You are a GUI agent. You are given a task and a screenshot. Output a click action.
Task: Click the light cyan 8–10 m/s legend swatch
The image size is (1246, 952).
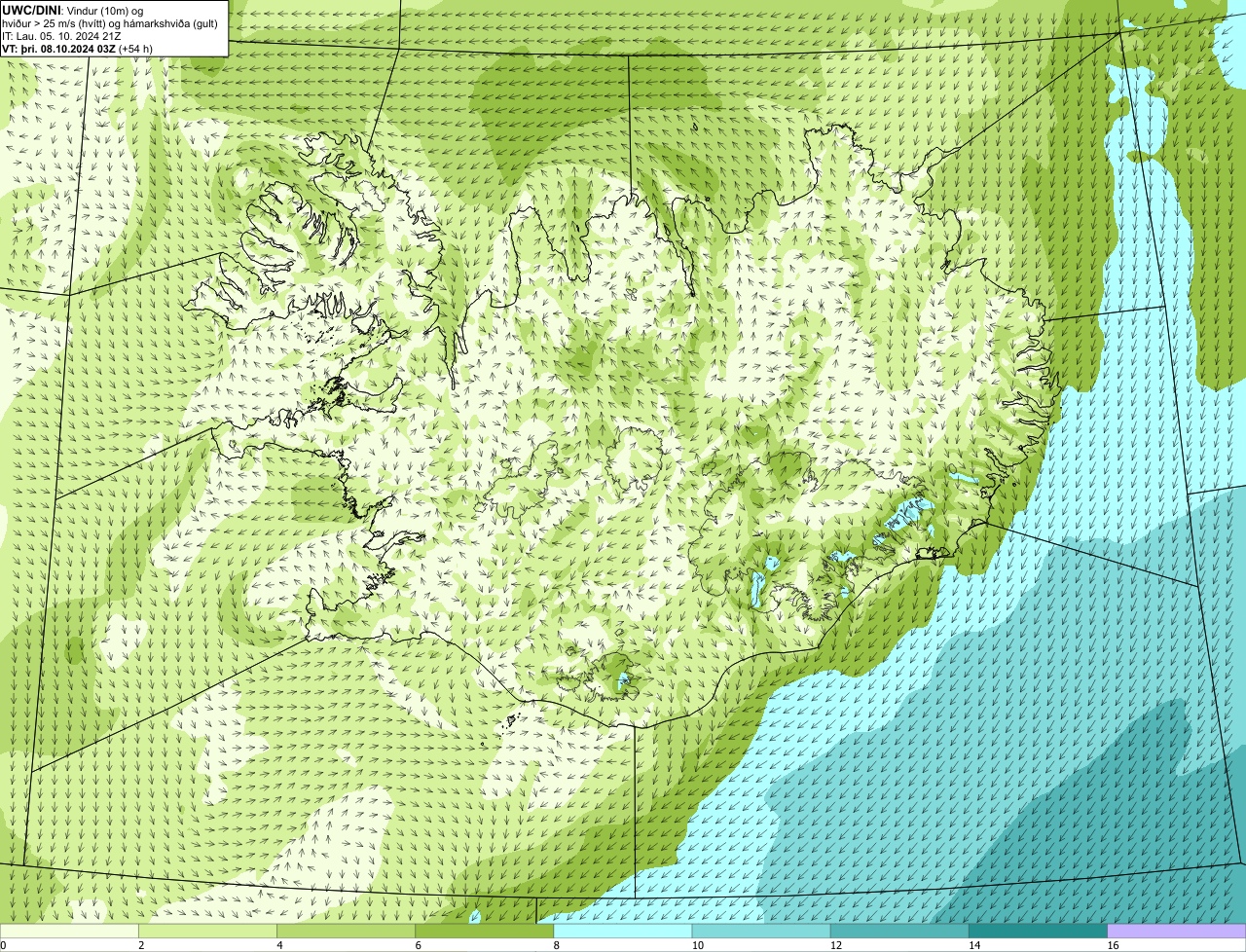pos(623,932)
